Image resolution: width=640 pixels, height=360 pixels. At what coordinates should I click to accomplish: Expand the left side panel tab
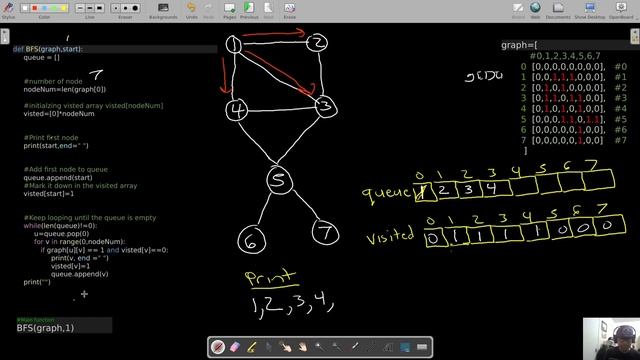(4, 36)
